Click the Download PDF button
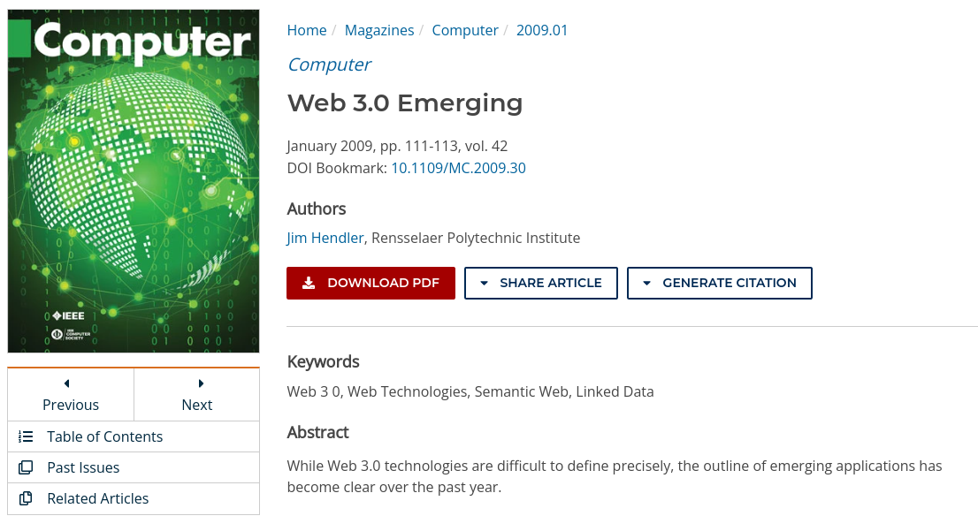The width and height of the screenshot is (978, 516). [x=371, y=283]
